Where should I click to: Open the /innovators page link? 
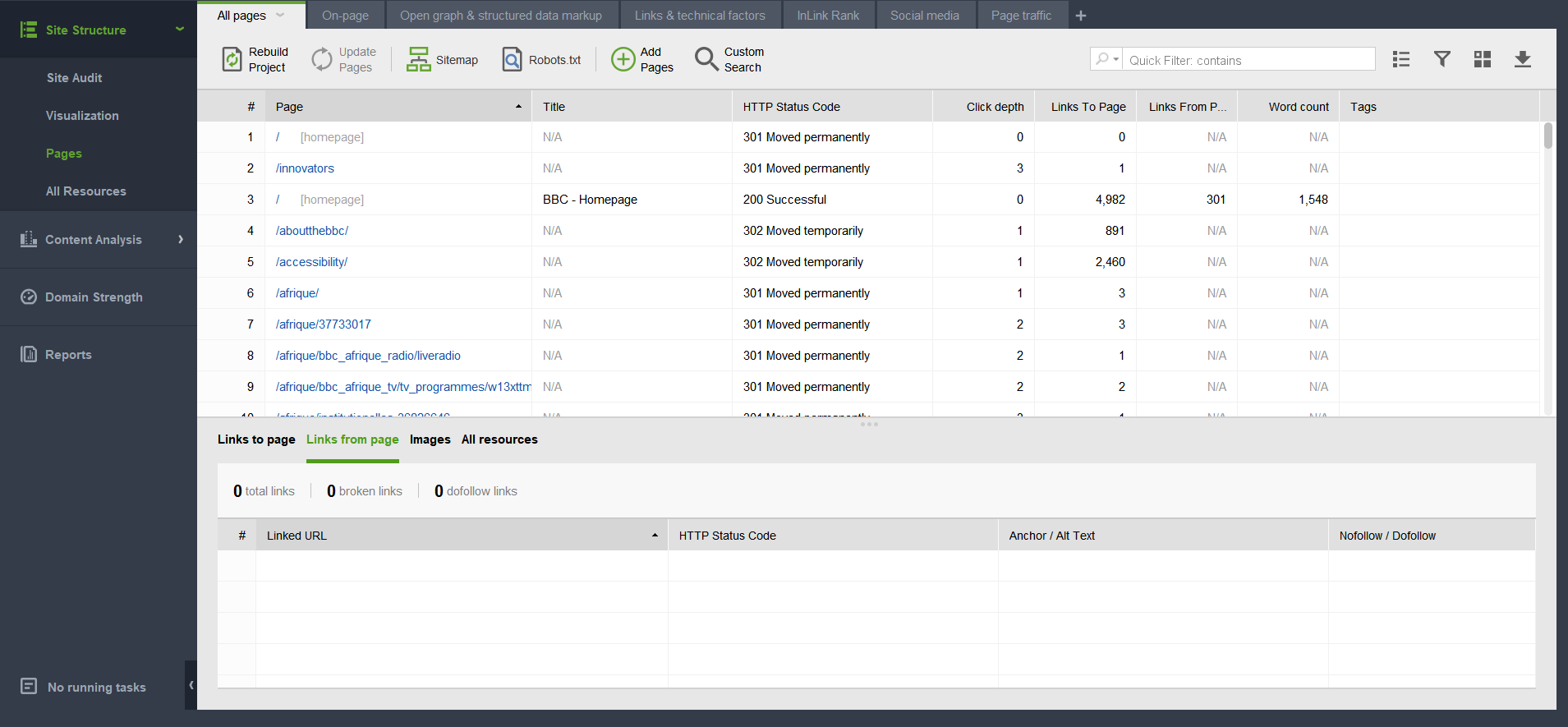pos(305,168)
